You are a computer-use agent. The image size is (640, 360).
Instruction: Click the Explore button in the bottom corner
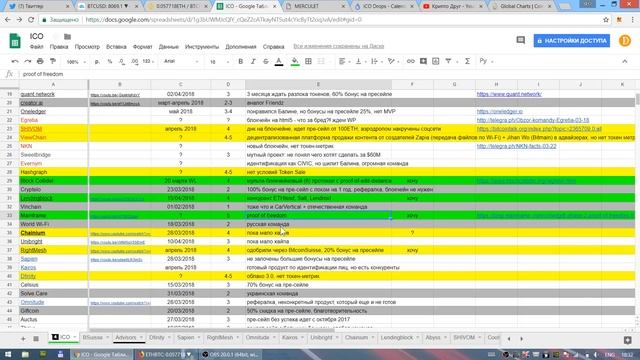pos(627,340)
